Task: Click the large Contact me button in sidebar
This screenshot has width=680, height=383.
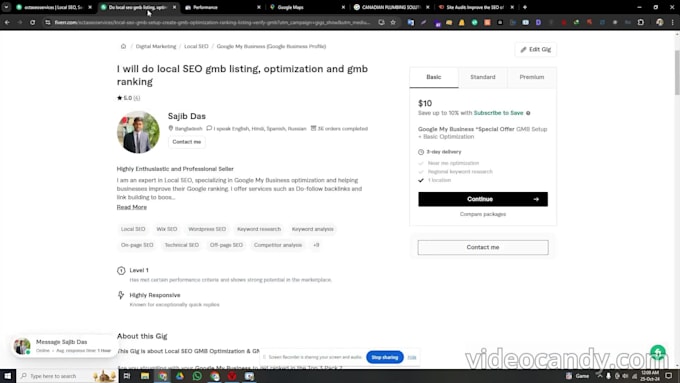Action: [x=483, y=247]
